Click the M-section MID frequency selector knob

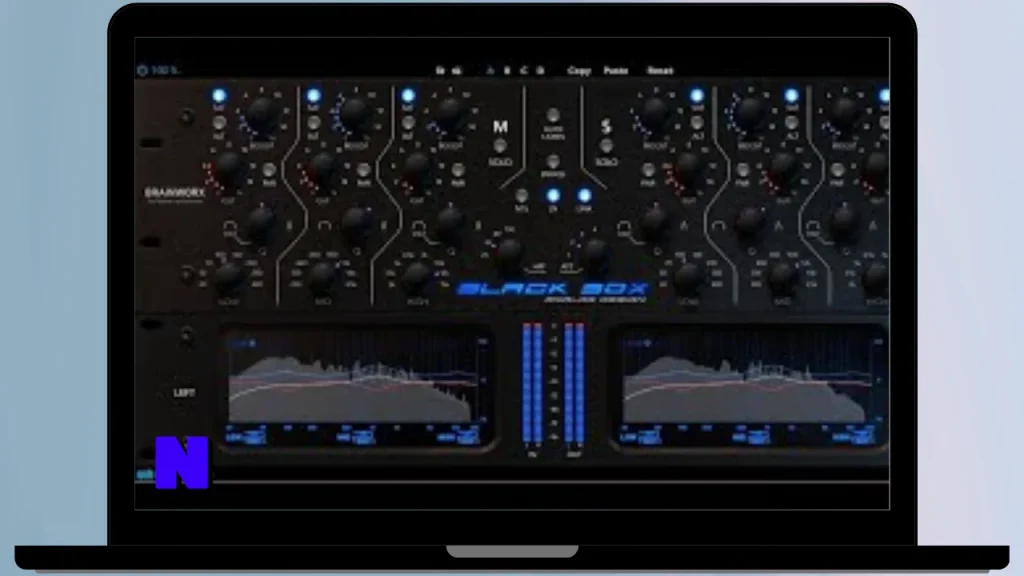pos(323,277)
